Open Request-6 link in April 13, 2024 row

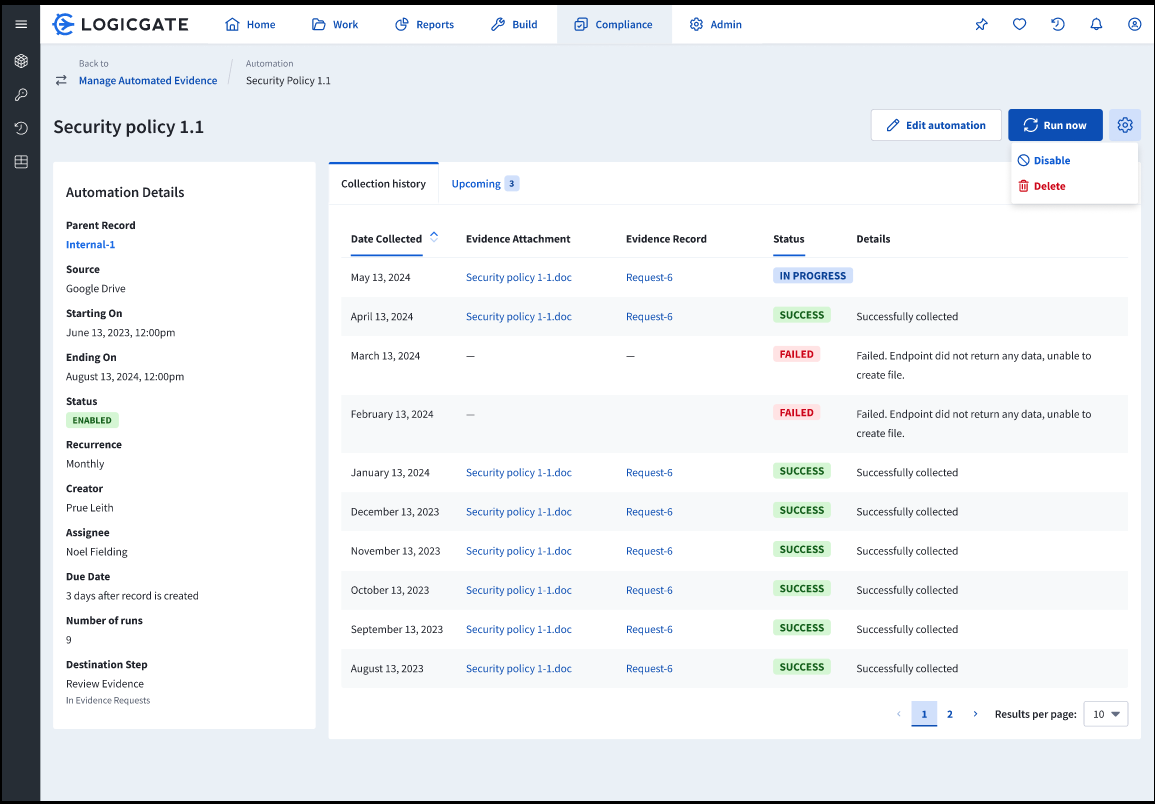click(649, 317)
